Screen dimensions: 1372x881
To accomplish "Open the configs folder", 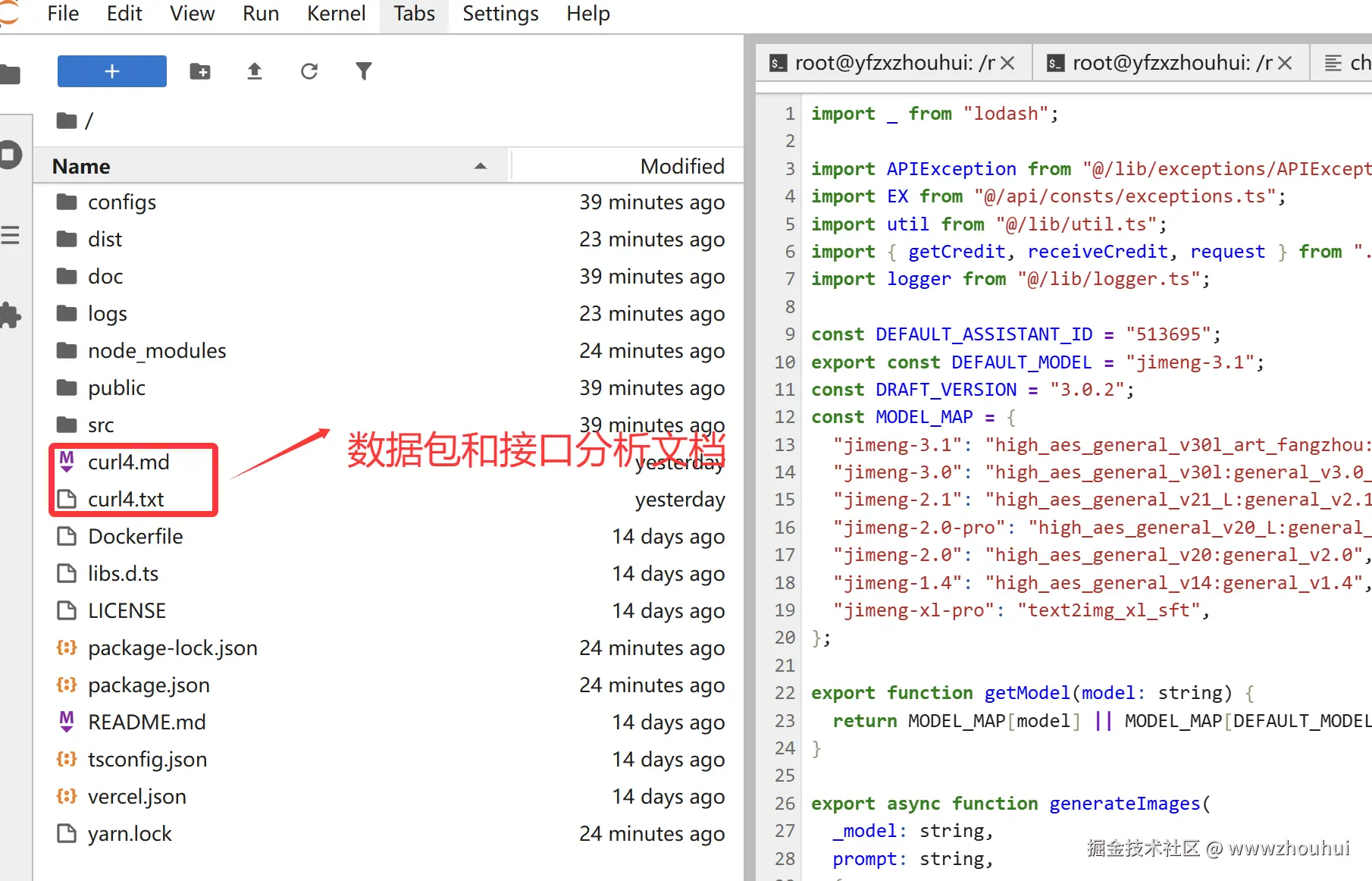I will click(389, 202).
